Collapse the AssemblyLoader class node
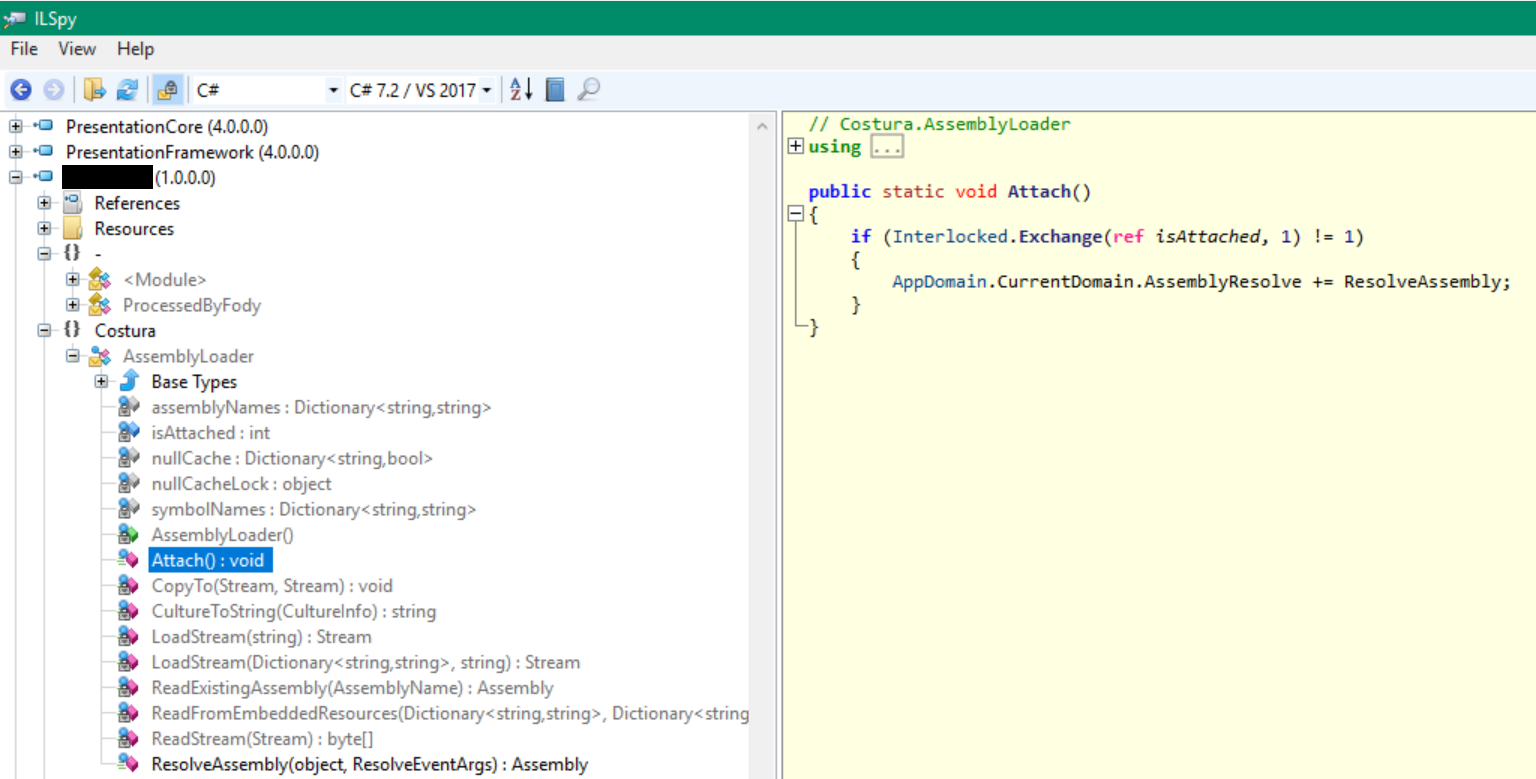1536x779 pixels. tap(72, 356)
